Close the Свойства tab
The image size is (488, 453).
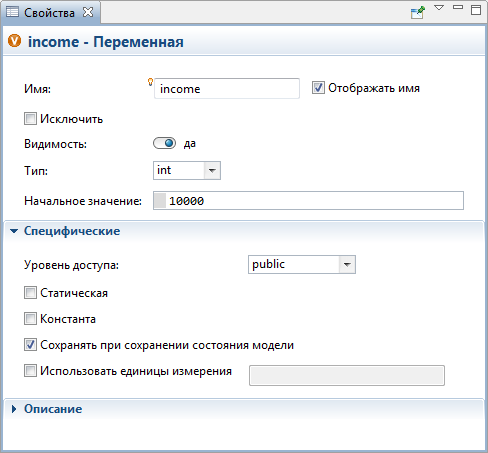tap(88, 12)
